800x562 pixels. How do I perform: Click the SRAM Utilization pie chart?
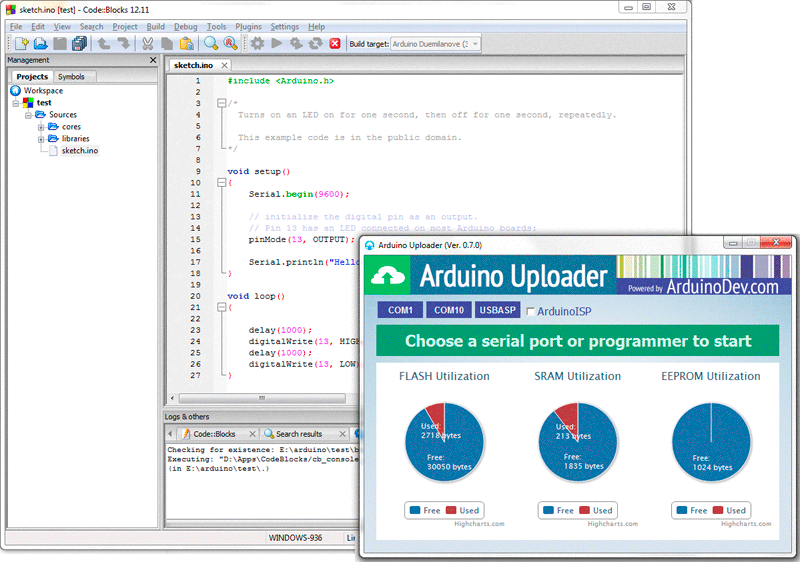578,442
